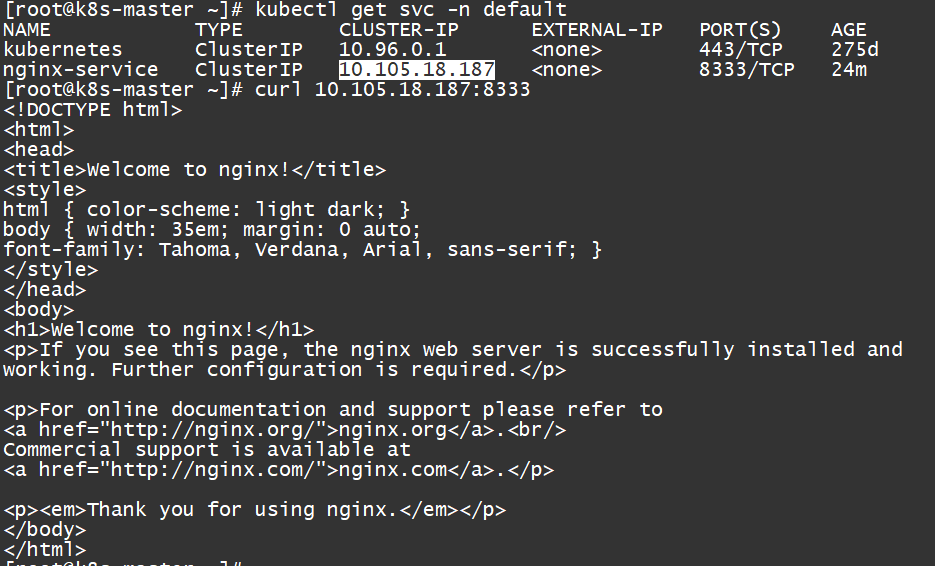Image resolution: width=935 pixels, height=566 pixels.
Task: Click the Thank you for using nginx line
Action: click(255, 510)
